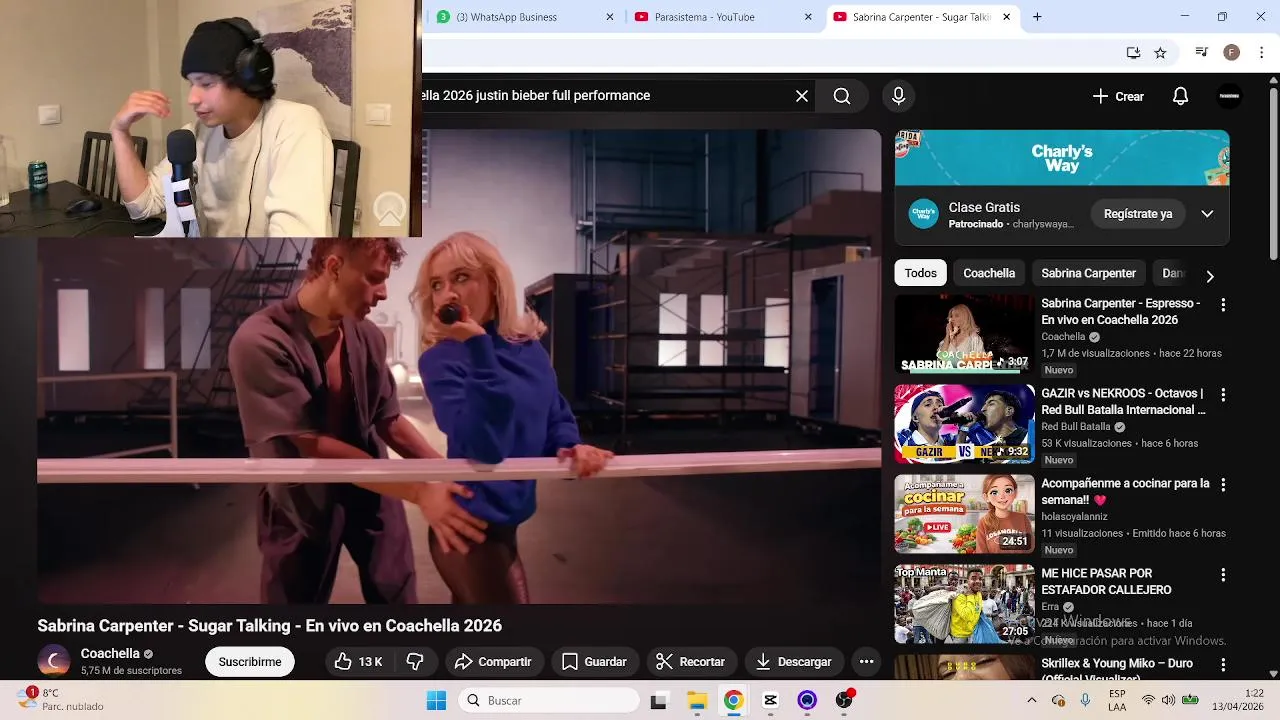This screenshot has width=1280, height=720.
Task: Open options for ME HICE PASAR suggestion
Action: 1222,575
